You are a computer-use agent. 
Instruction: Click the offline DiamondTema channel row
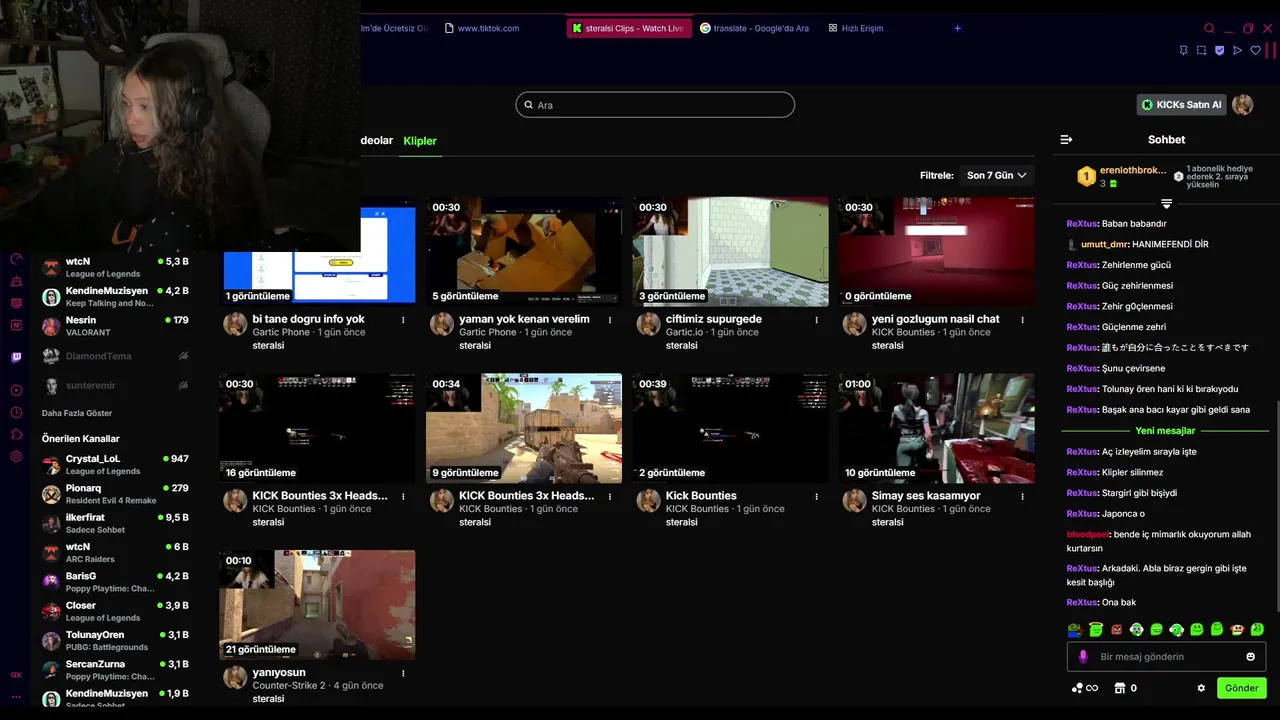coord(115,356)
